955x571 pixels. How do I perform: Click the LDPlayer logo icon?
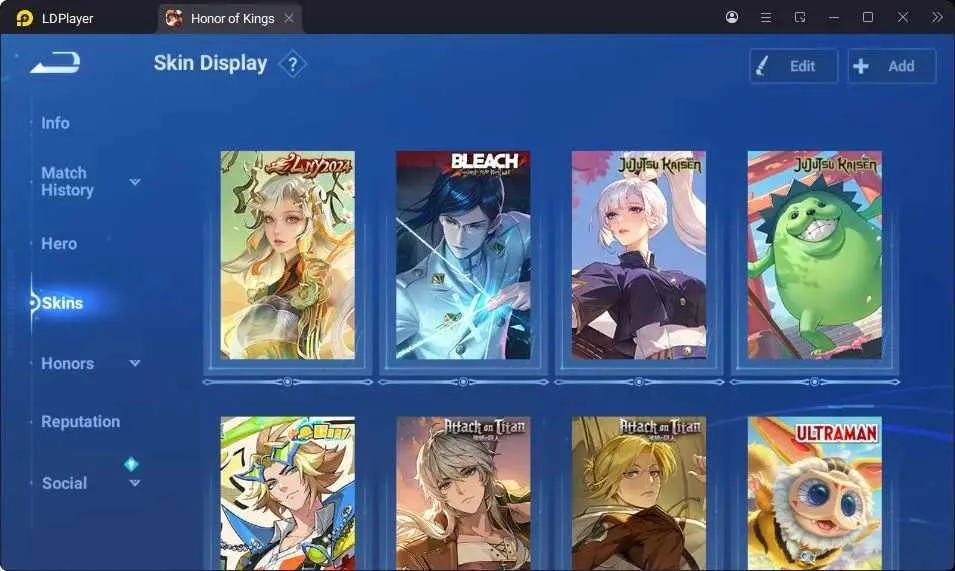click(x=24, y=18)
